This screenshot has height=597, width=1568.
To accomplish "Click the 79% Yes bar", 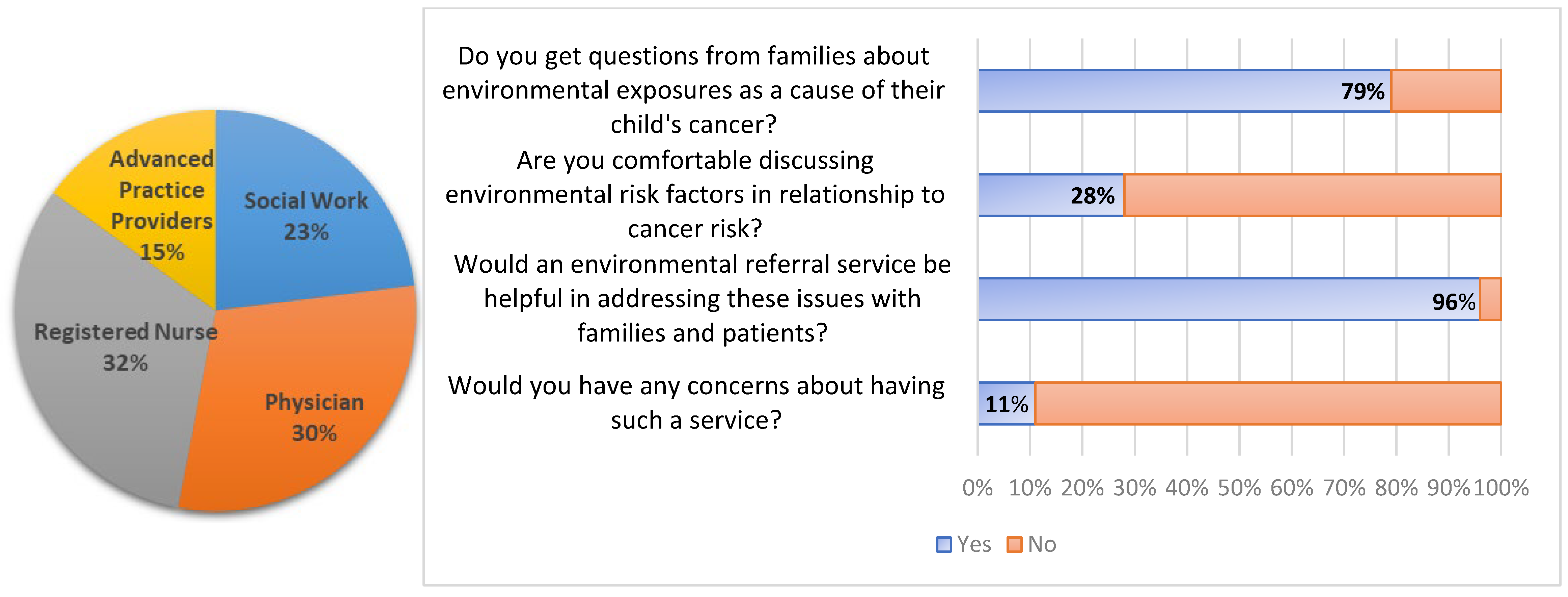I will [x=1184, y=91].
